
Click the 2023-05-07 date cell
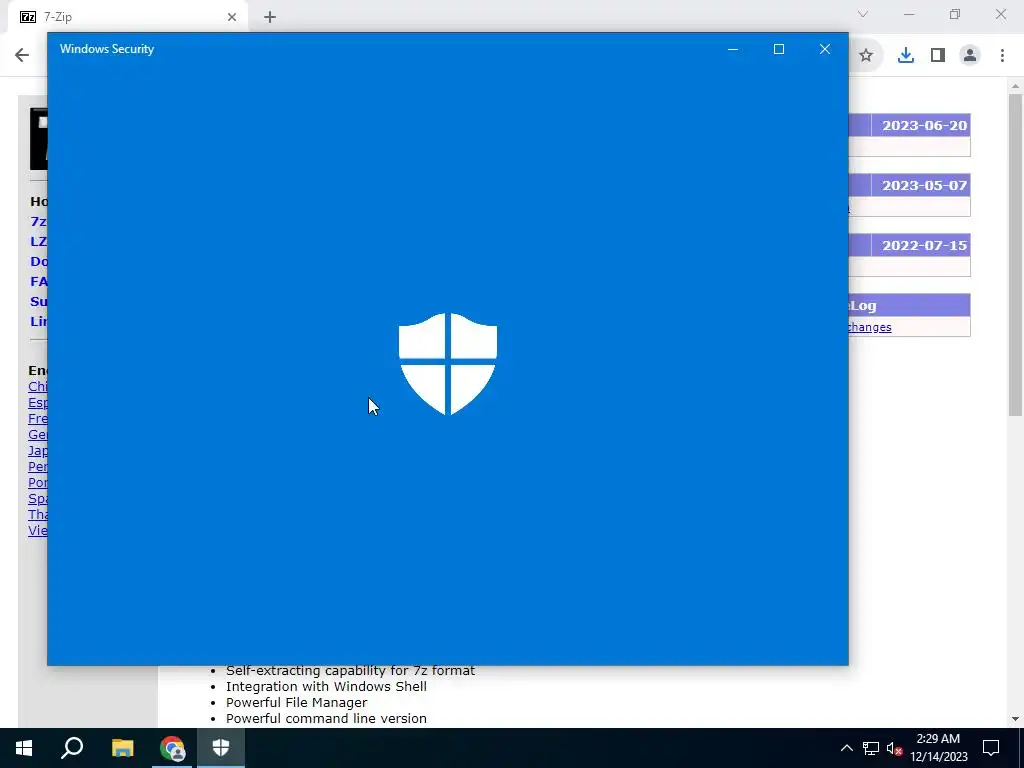[x=922, y=185]
